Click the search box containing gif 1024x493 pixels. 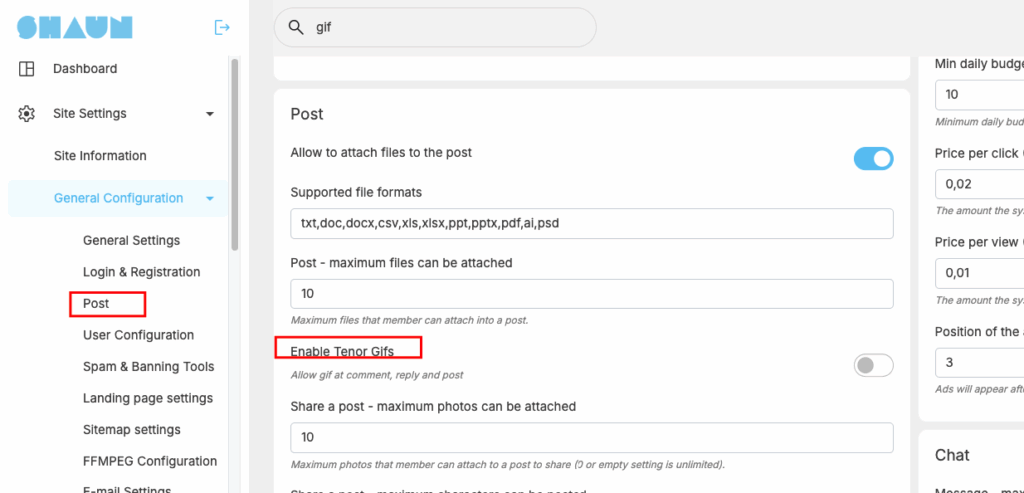click(435, 27)
